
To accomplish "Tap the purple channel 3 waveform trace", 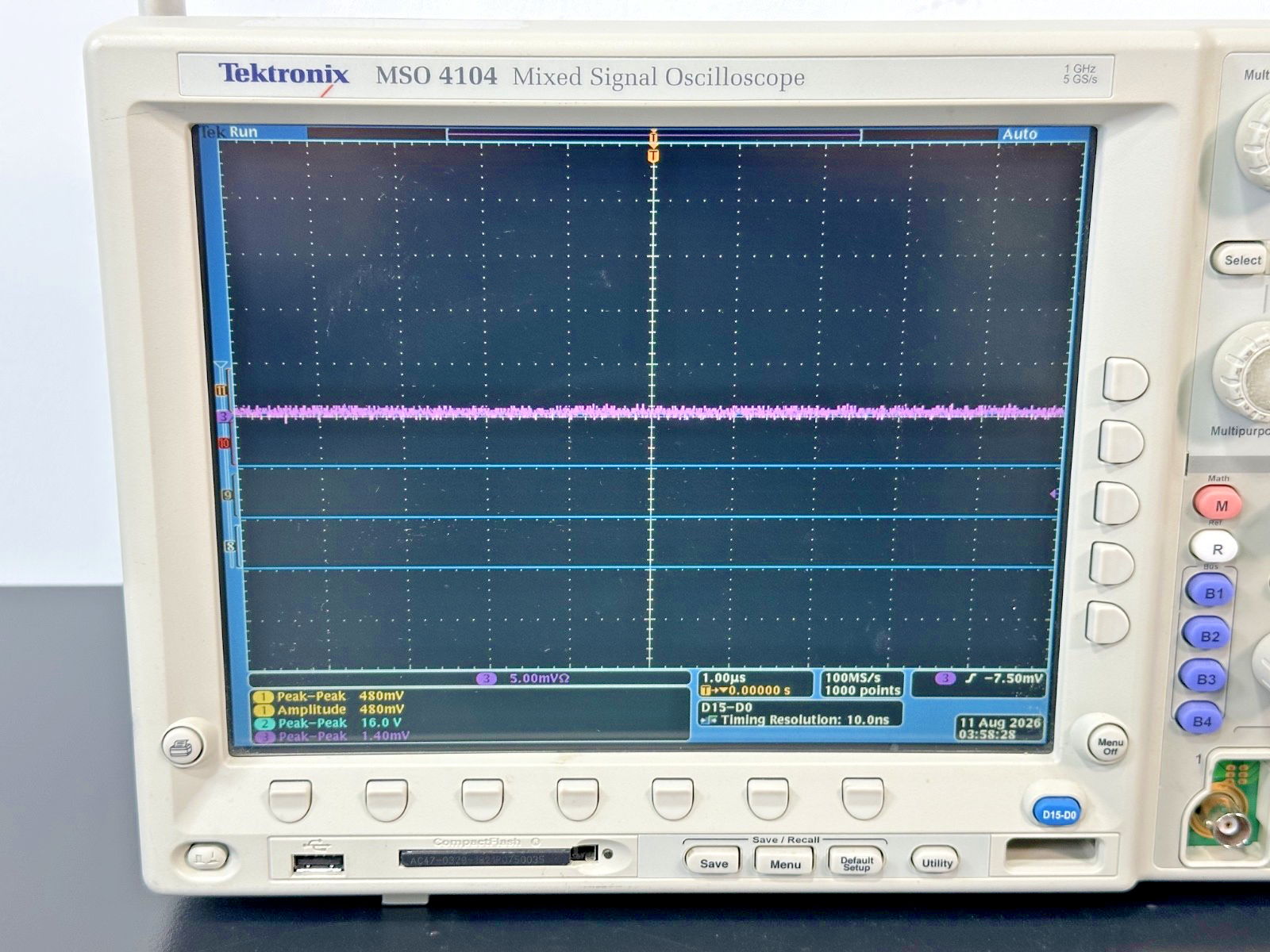I will (x=648, y=412).
